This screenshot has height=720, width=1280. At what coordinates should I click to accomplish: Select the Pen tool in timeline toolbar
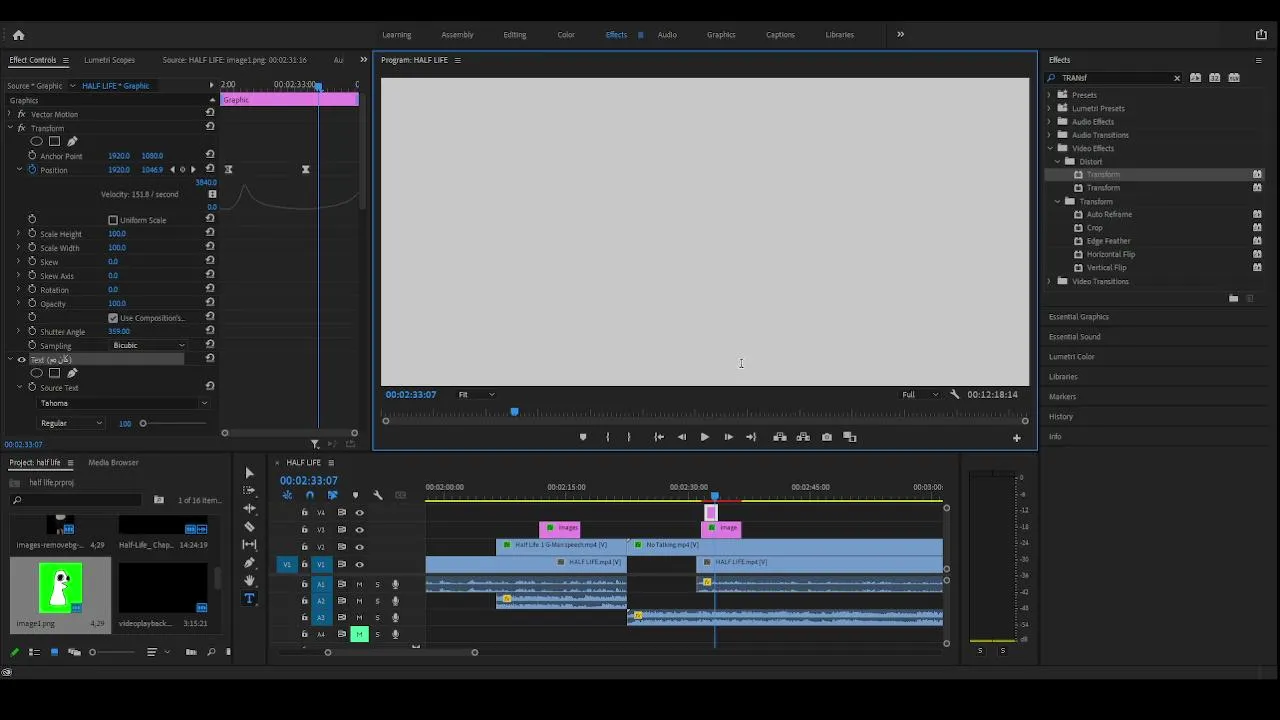[249, 563]
